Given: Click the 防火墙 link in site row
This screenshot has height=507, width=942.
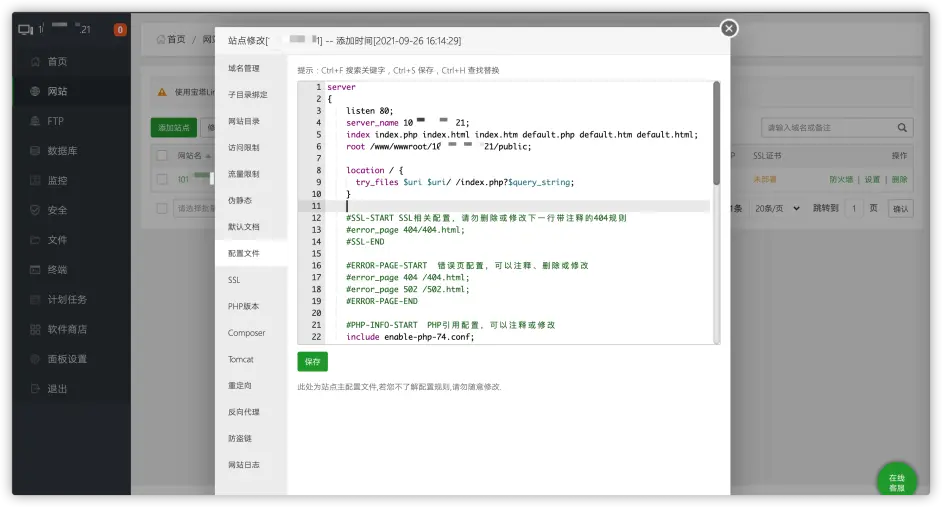Looking at the screenshot, I should 841,180.
